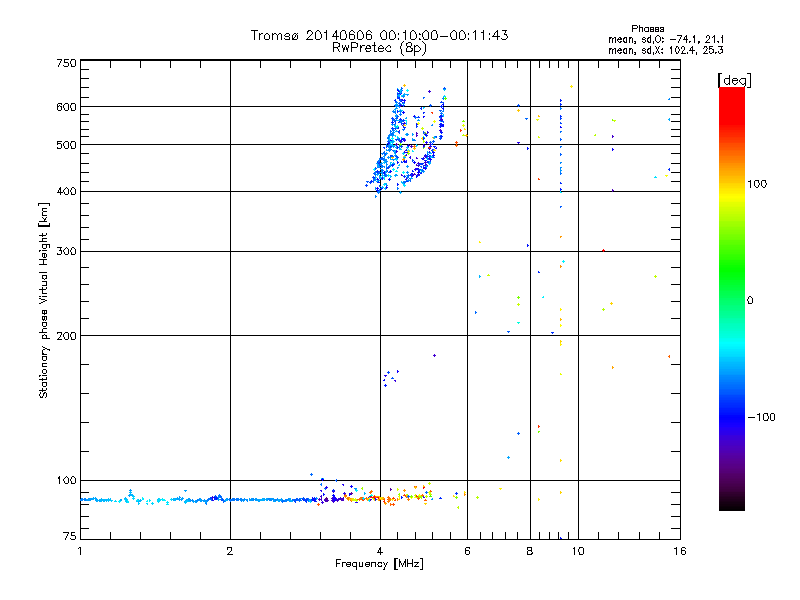Click the colorbar '100' tick label
Image resolution: width=800 pixels, height=600 pixels.
757,184
